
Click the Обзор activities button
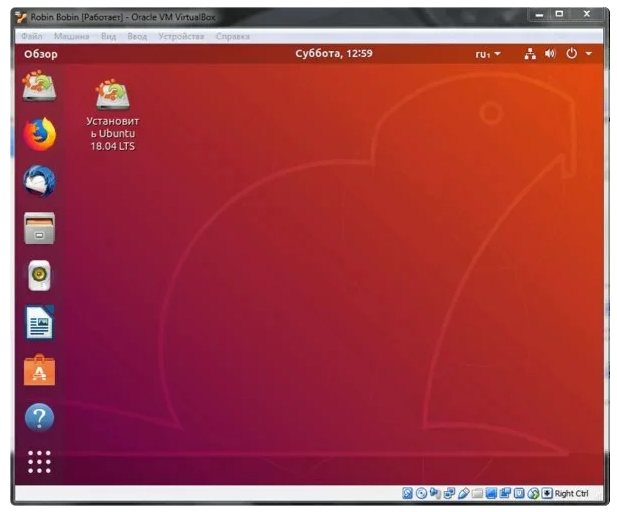41,54
